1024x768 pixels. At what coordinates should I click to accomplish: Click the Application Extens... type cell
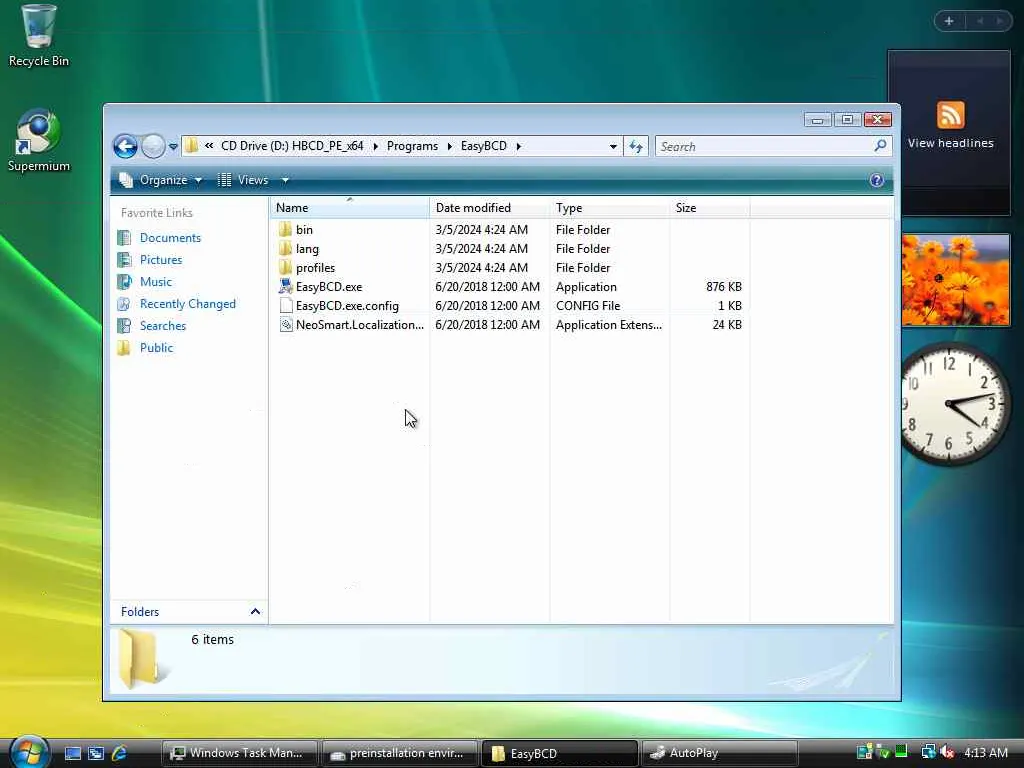click(609, 325)
